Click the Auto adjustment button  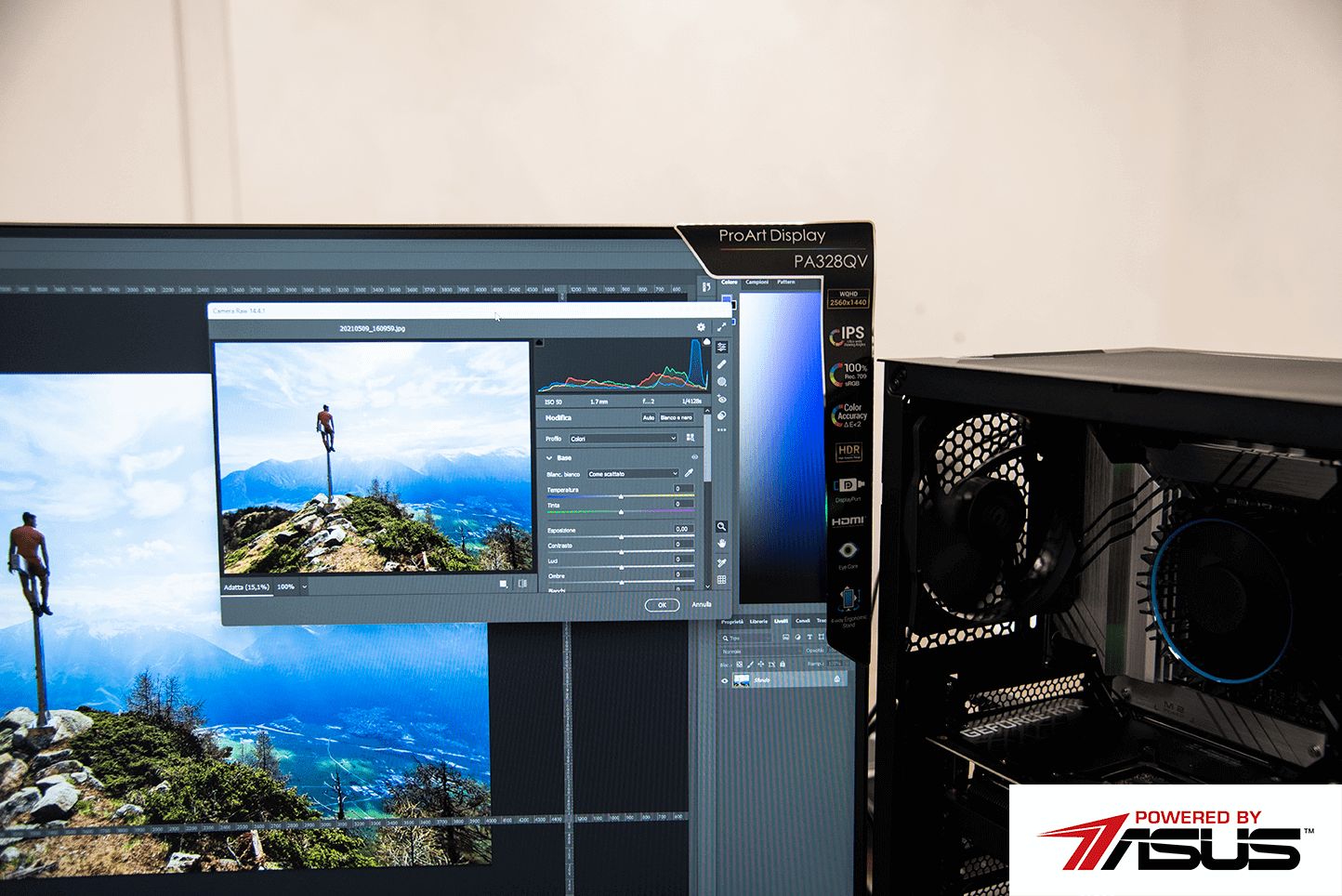649,418
